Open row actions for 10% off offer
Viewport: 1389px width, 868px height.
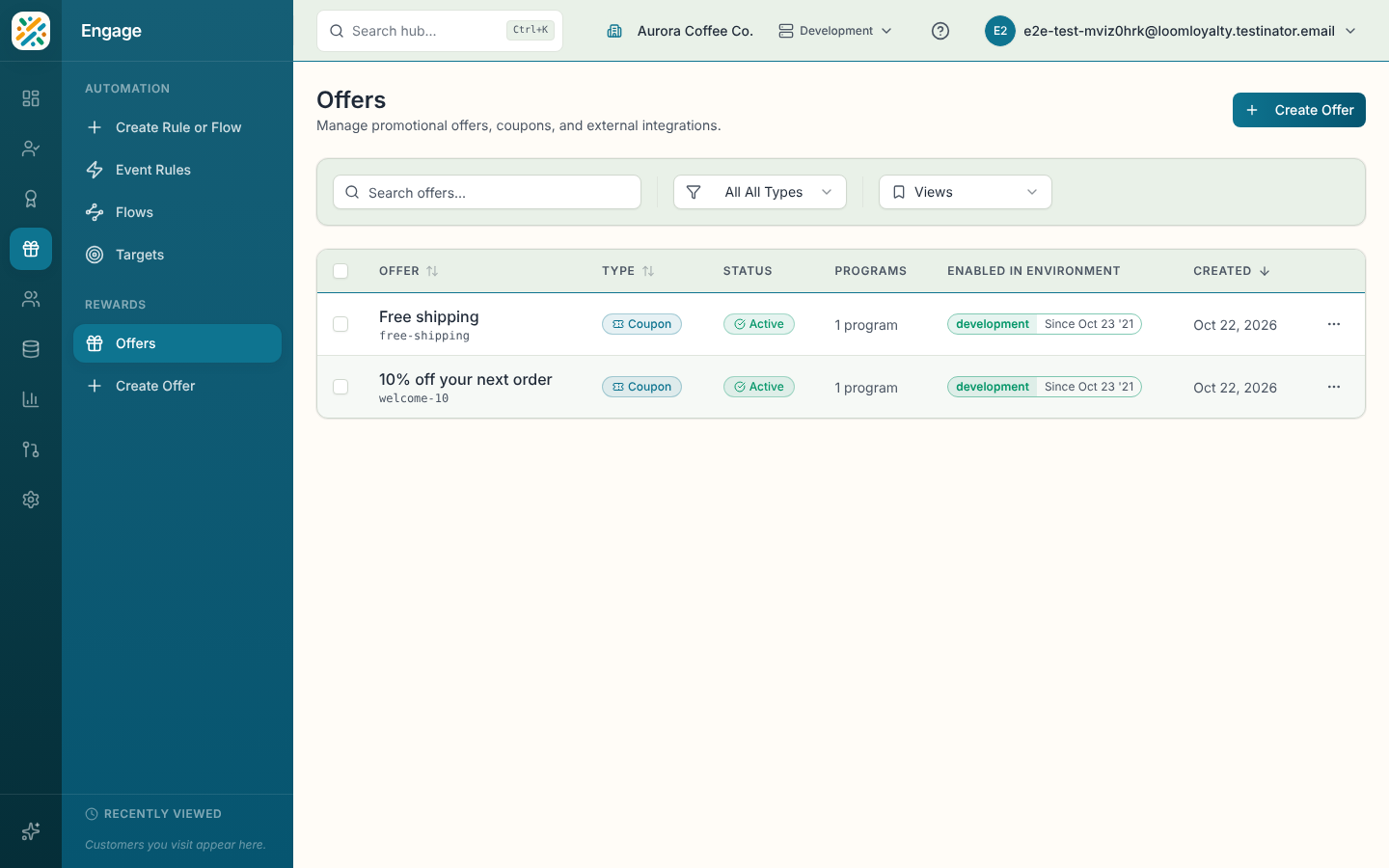coord(1334,387)
